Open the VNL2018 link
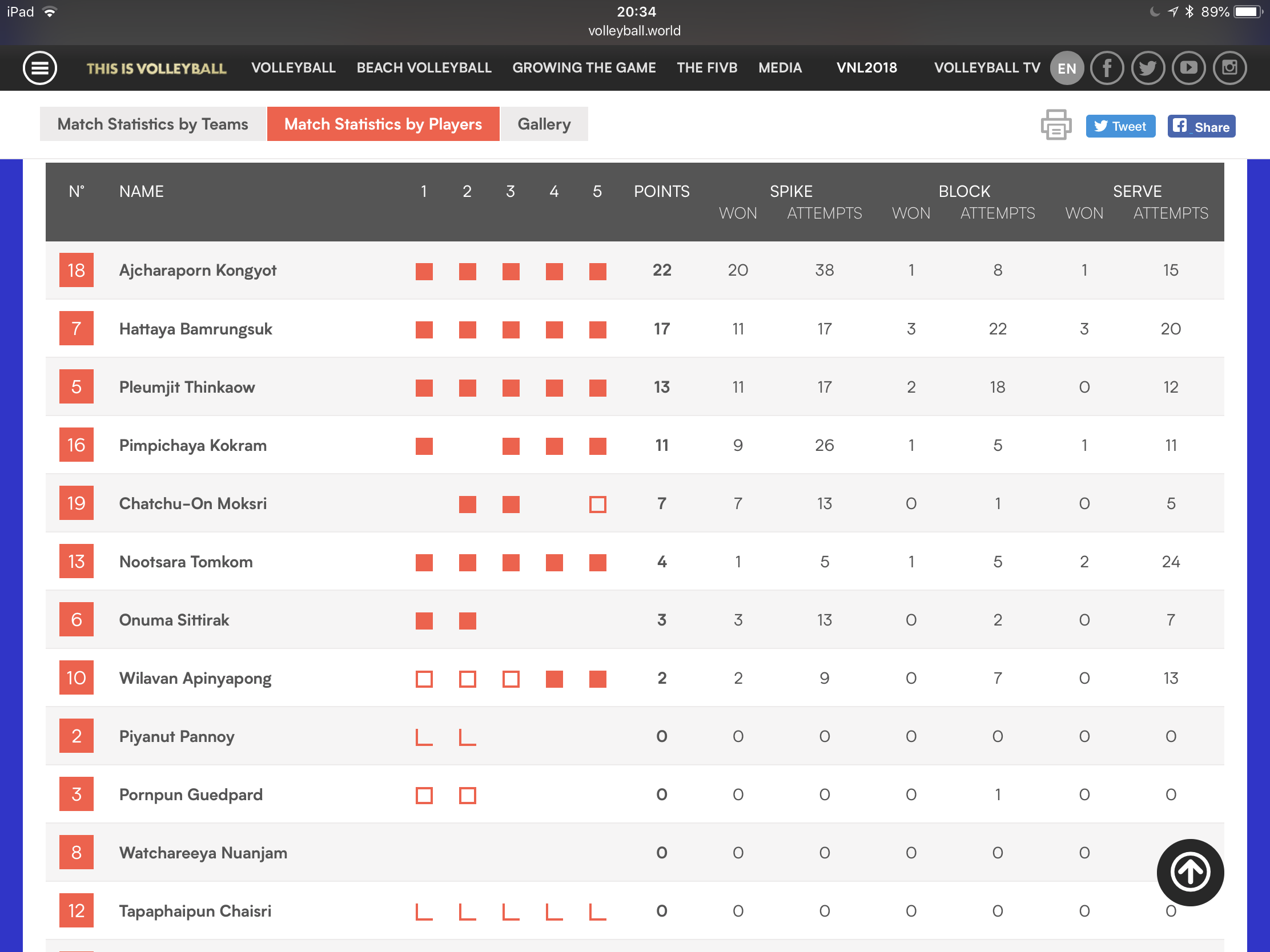 click(866, 68)
